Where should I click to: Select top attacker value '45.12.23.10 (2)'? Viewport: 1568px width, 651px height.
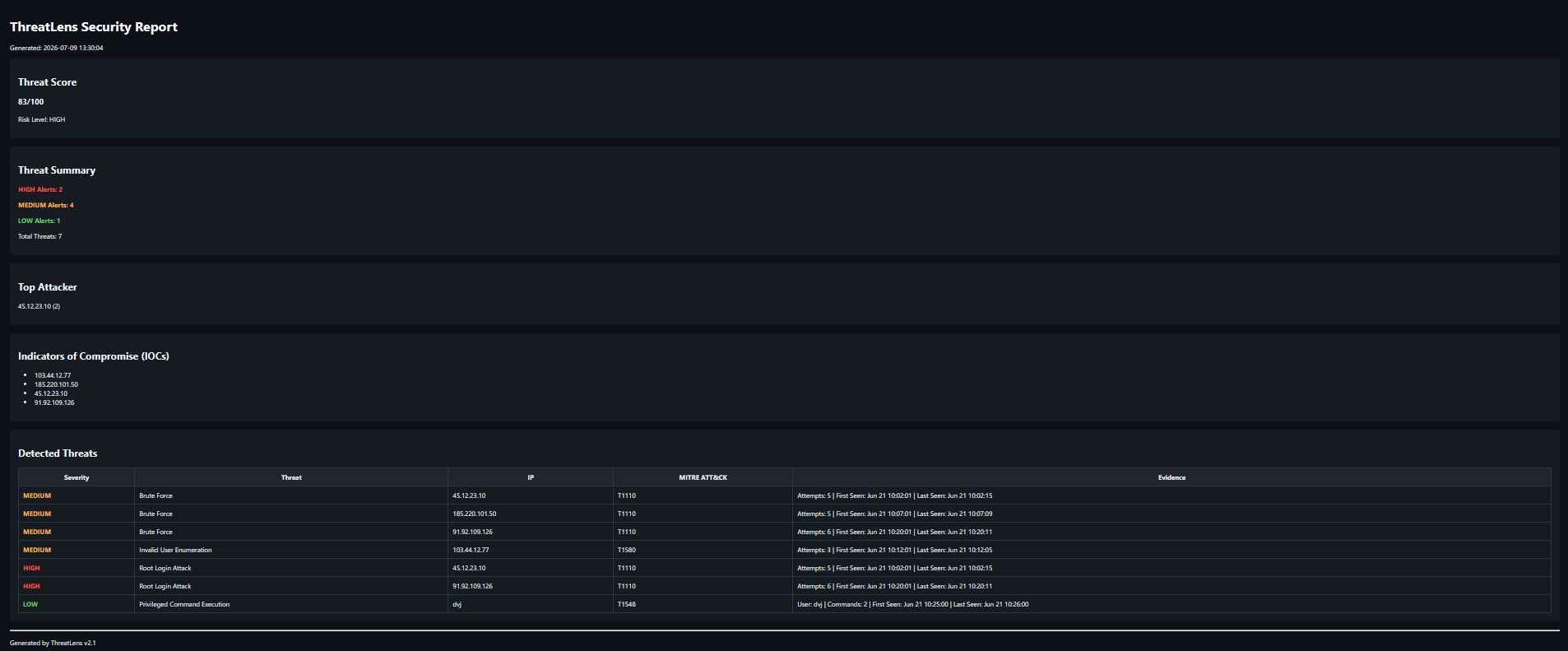click(x=39, y=306)
